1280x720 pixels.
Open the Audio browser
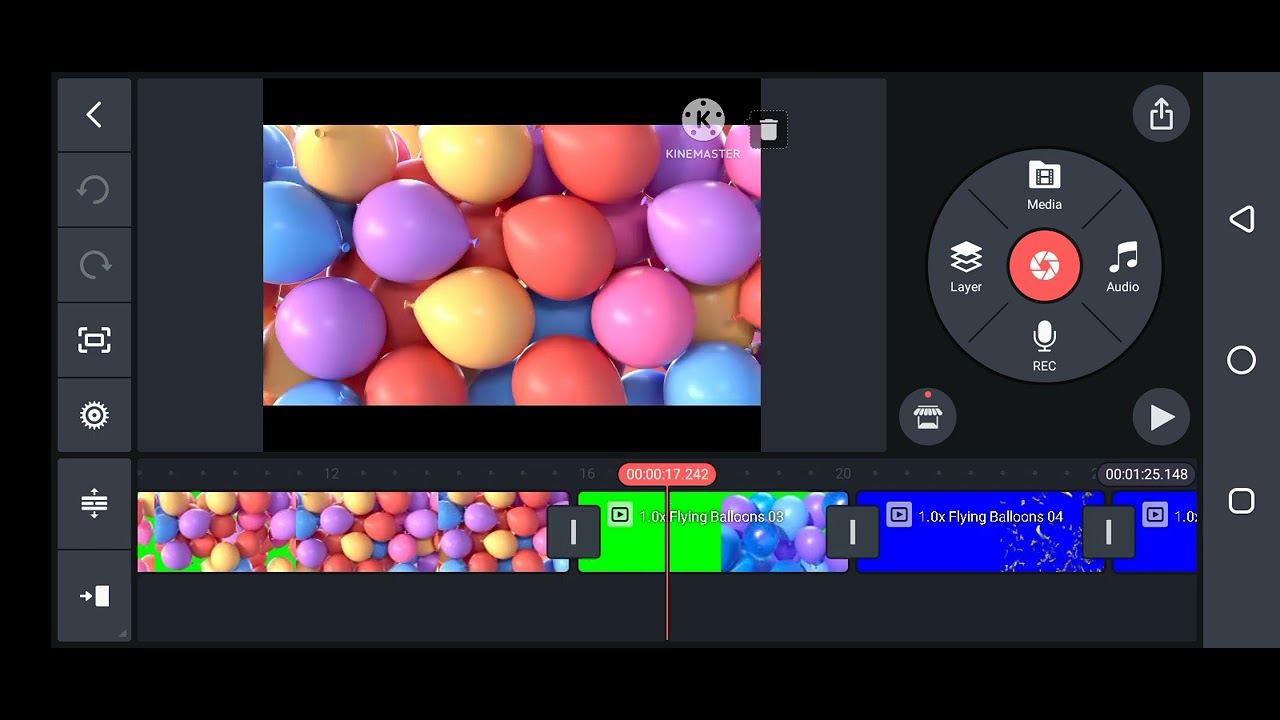(1122, 267)
